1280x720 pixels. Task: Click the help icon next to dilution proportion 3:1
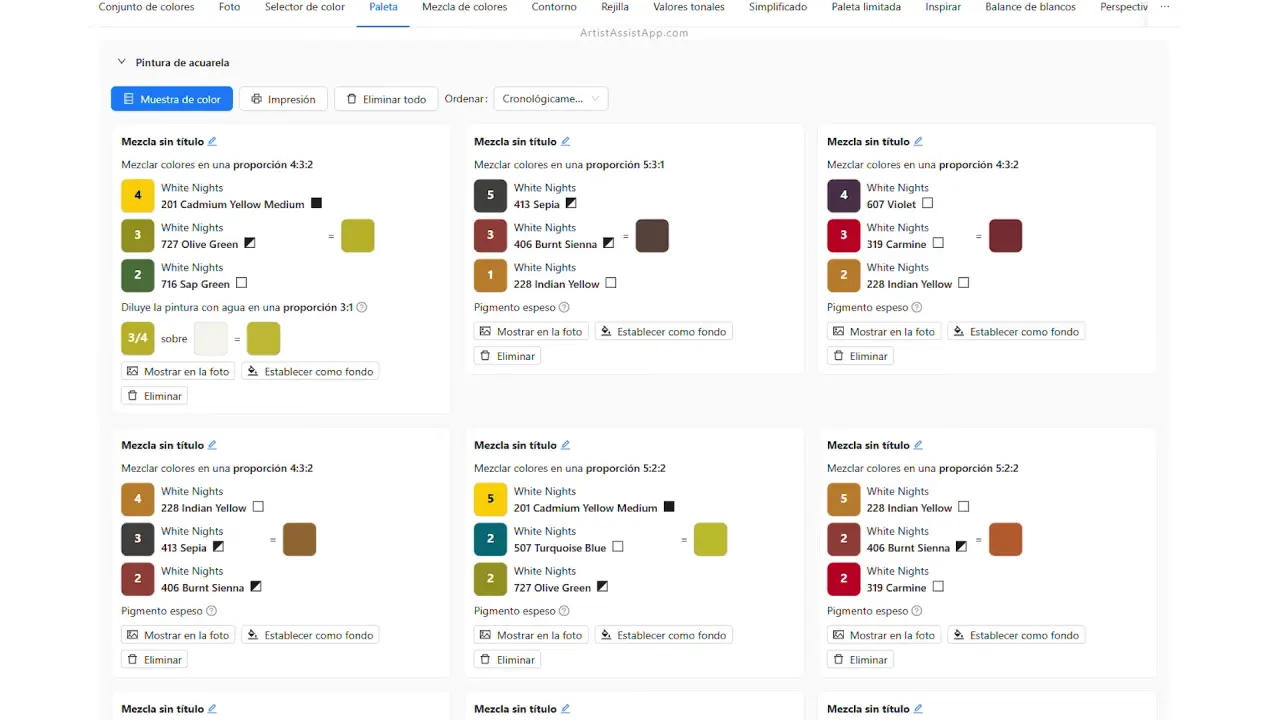coord(362,308)
